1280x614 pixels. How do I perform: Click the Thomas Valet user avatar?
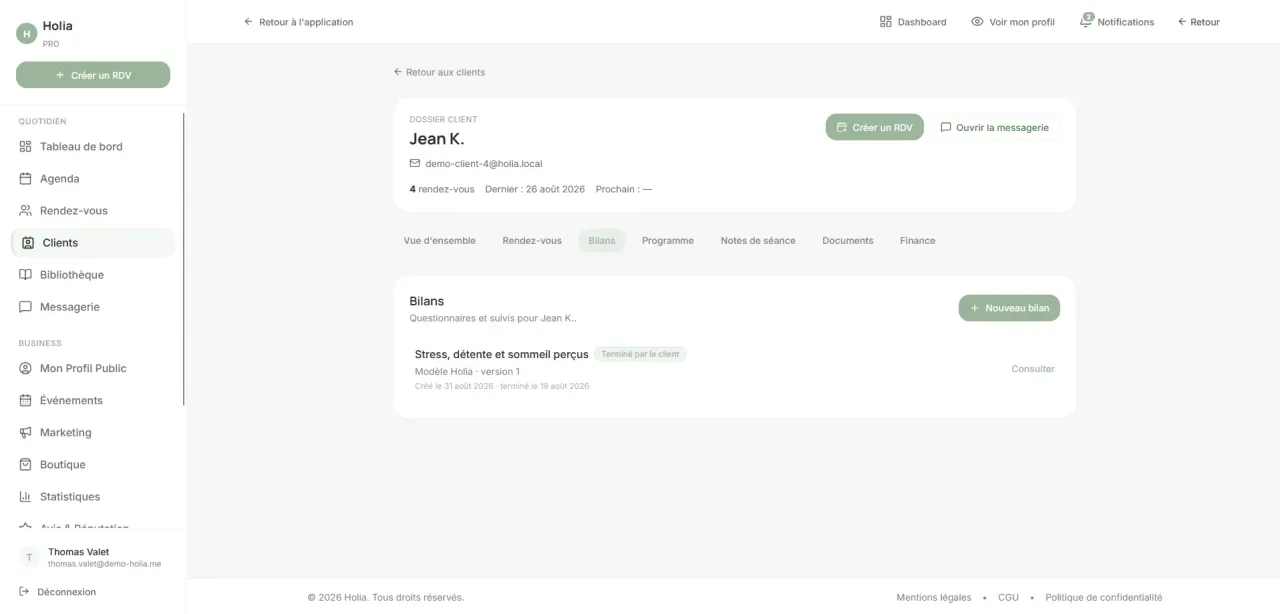pyautogui.click(x=29, y=557)
